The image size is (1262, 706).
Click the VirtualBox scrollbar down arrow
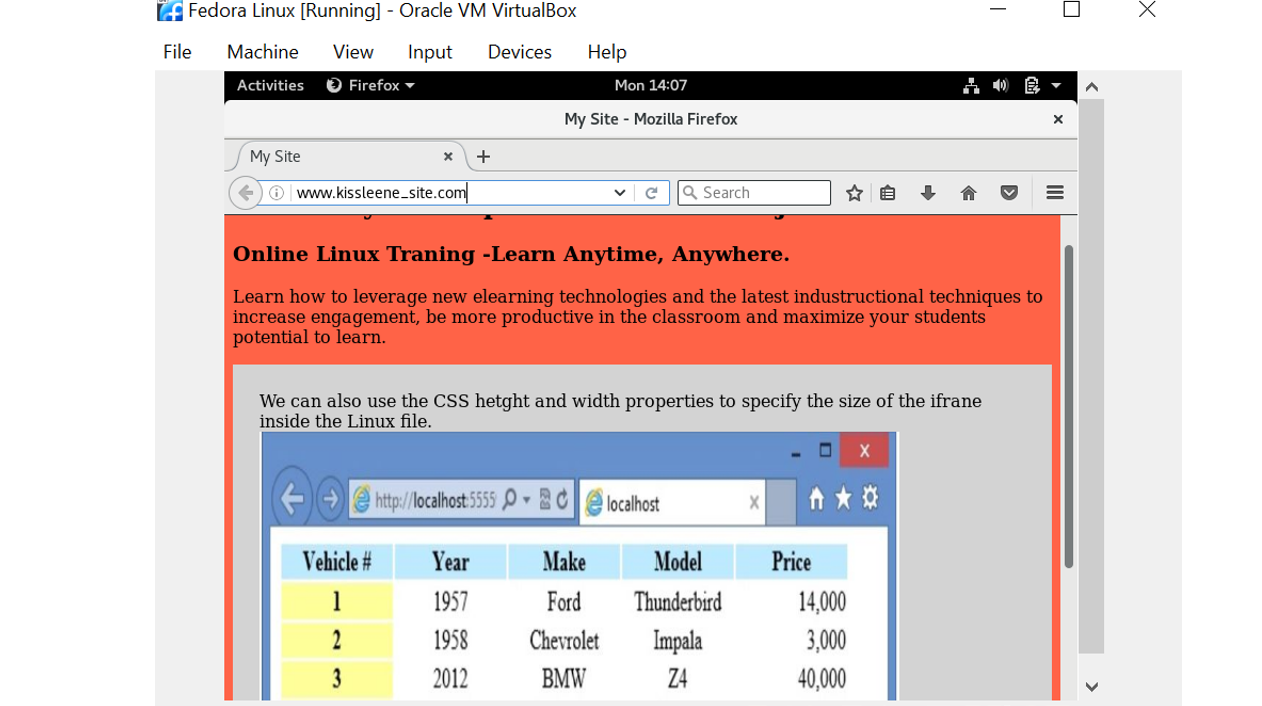pyautogui.click(x=1091, y=687)
